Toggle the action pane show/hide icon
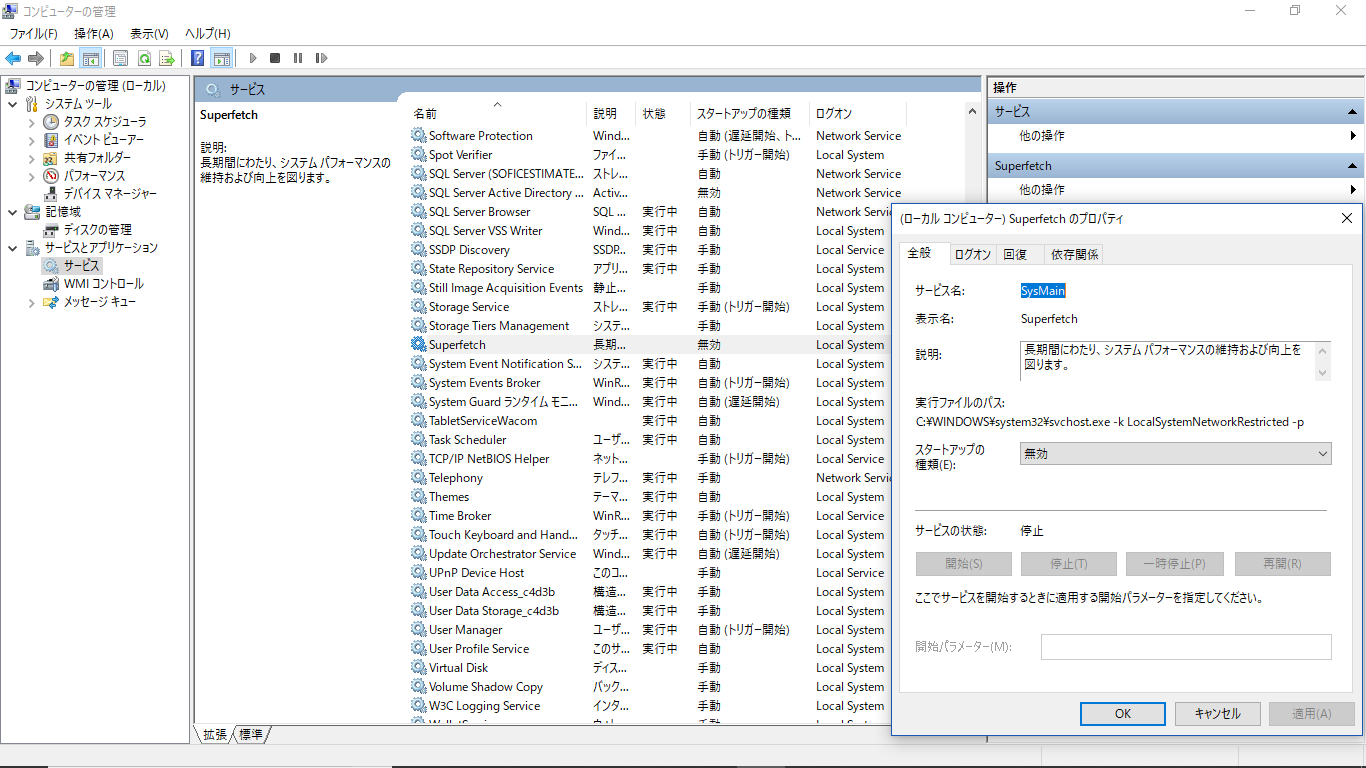Image resolution: width=1366 pixels, height=768 pixels. 221,58
